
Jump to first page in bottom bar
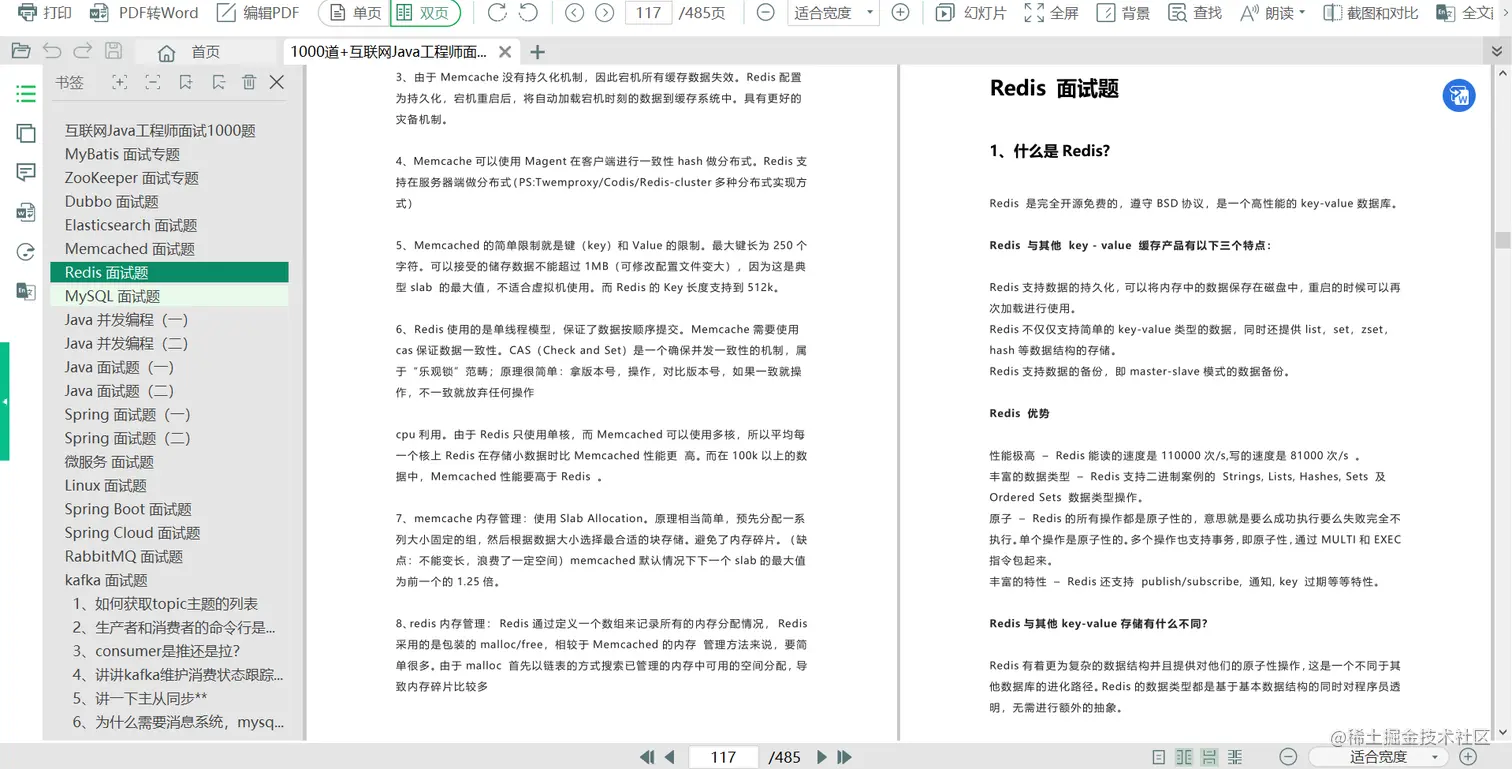click(647, 757)
